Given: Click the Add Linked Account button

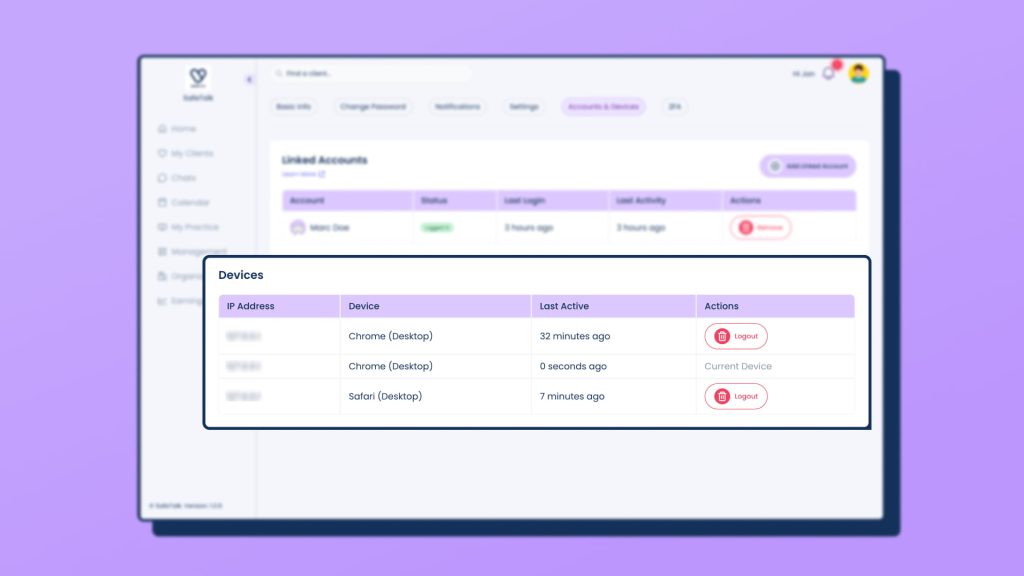Looking at the screenshot, I should tap(808, 166).
